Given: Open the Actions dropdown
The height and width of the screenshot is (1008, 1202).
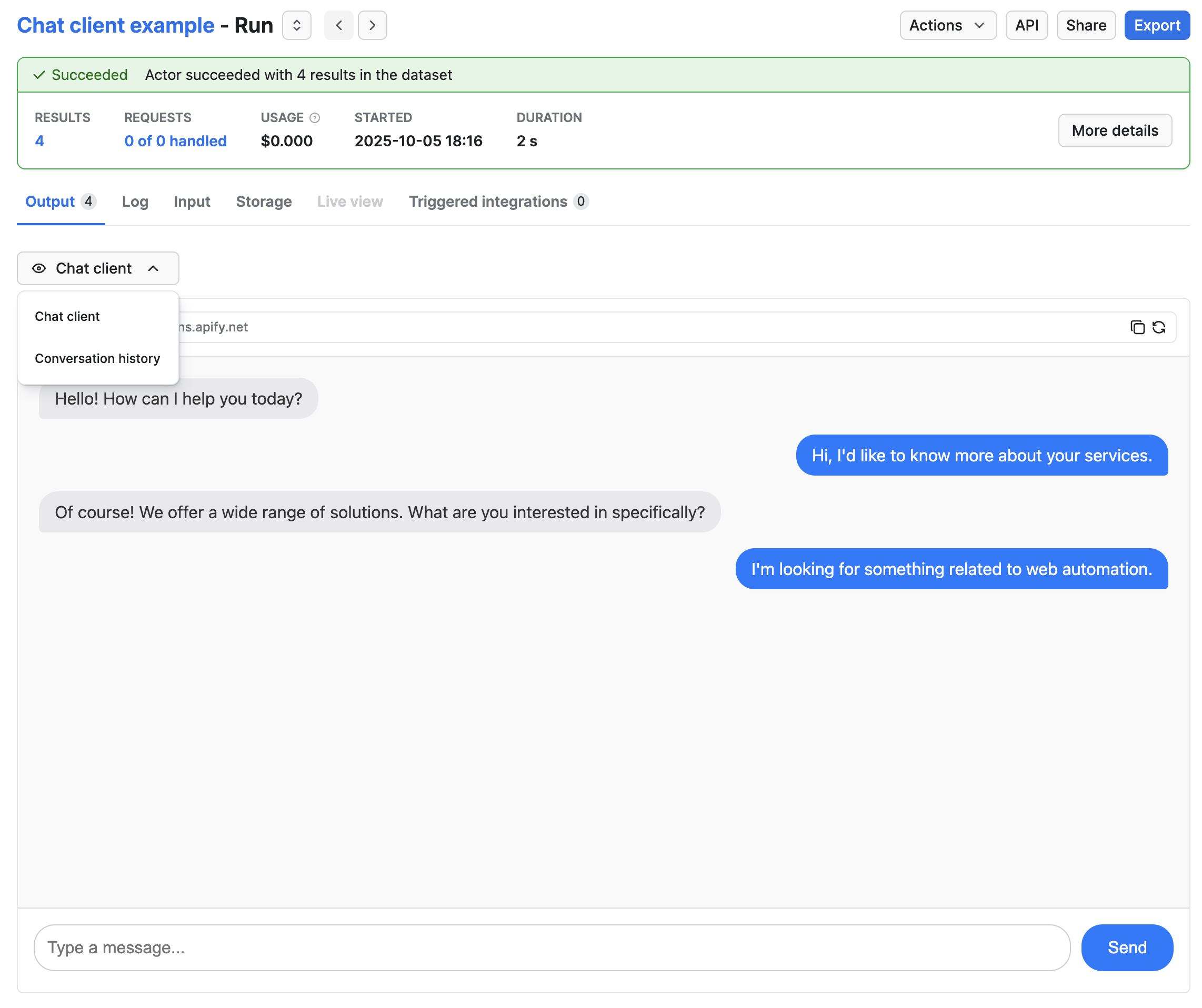Looking at the screenshot, I should (948, 25).
